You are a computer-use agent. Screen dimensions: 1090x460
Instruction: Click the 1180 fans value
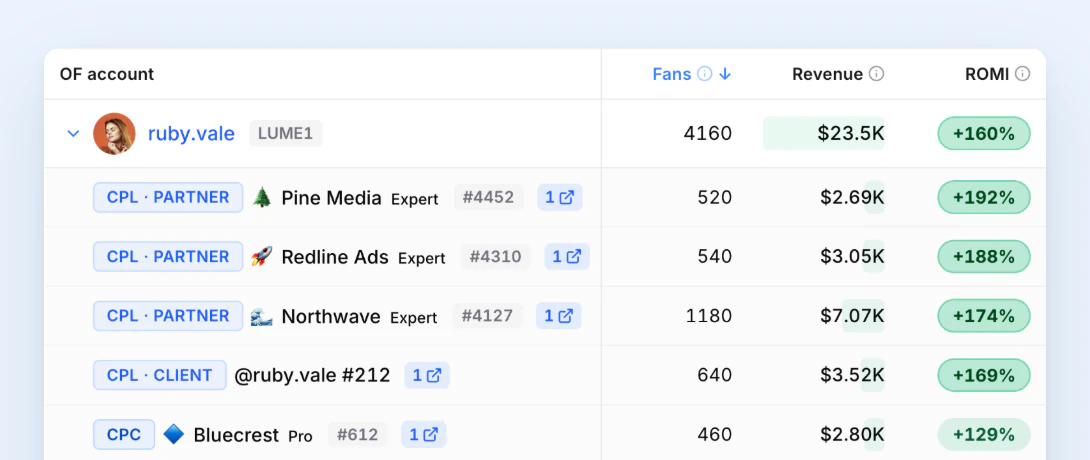708,316
